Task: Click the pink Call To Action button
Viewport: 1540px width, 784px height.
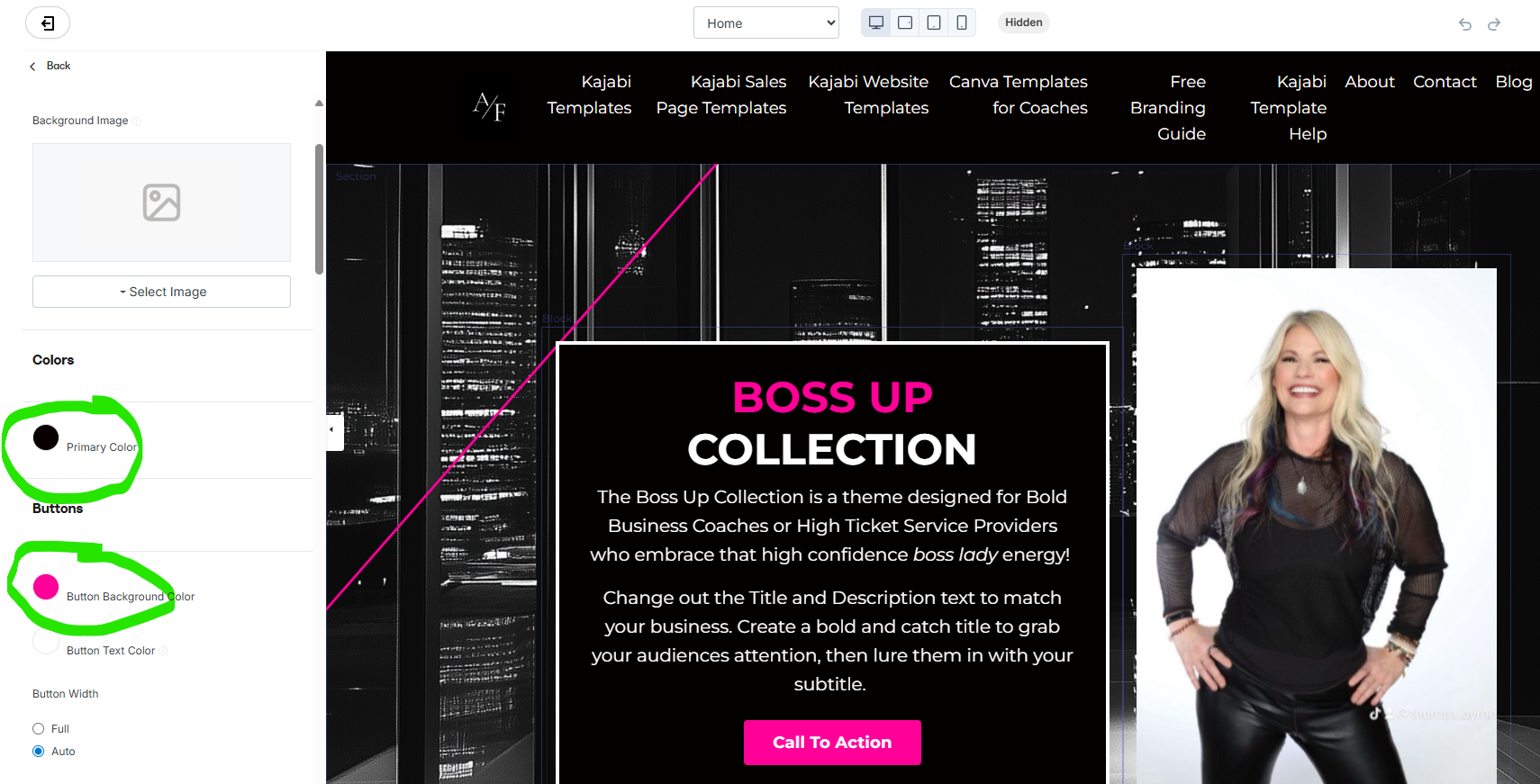Action: point(832,743)
